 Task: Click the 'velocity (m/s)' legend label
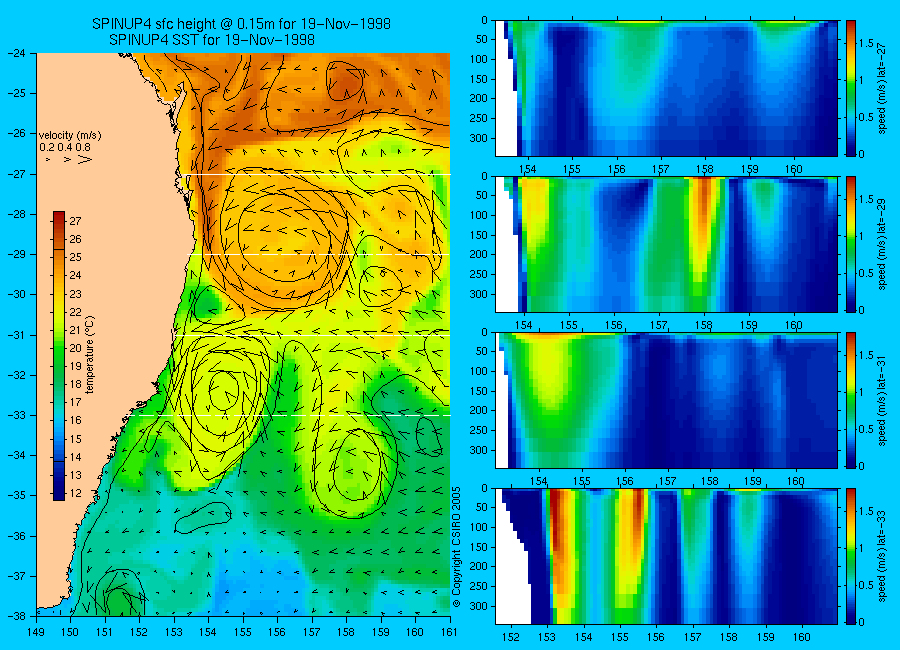[x=70, y=136]
